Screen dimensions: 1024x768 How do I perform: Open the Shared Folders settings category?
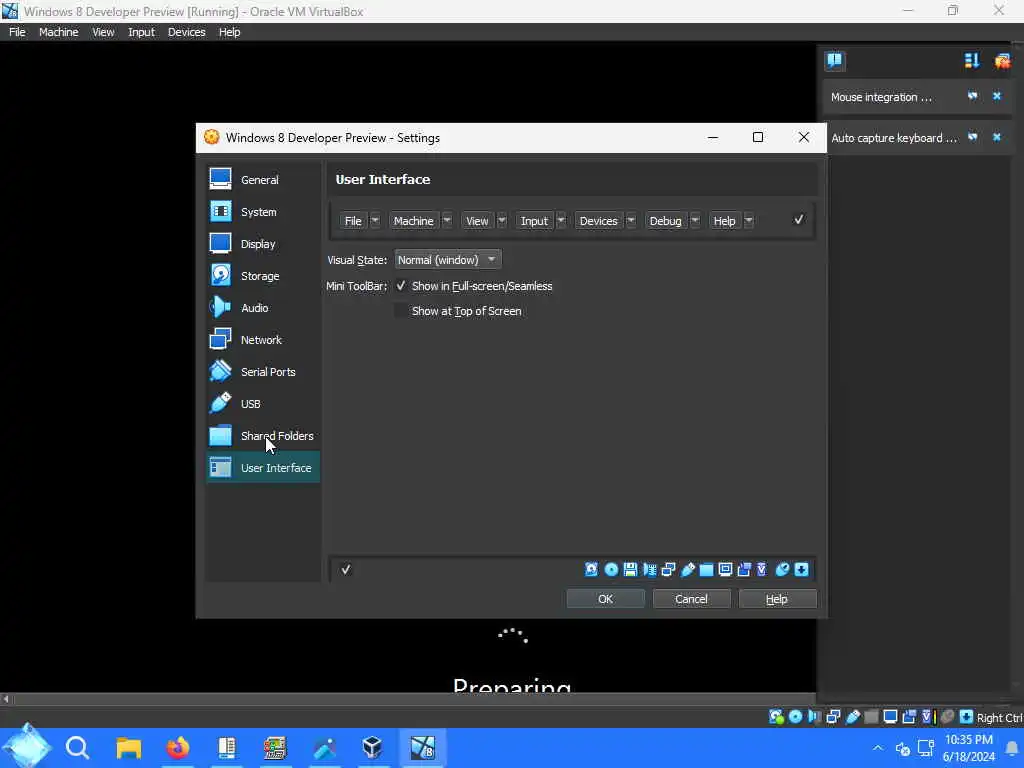[x=263, y=436]
